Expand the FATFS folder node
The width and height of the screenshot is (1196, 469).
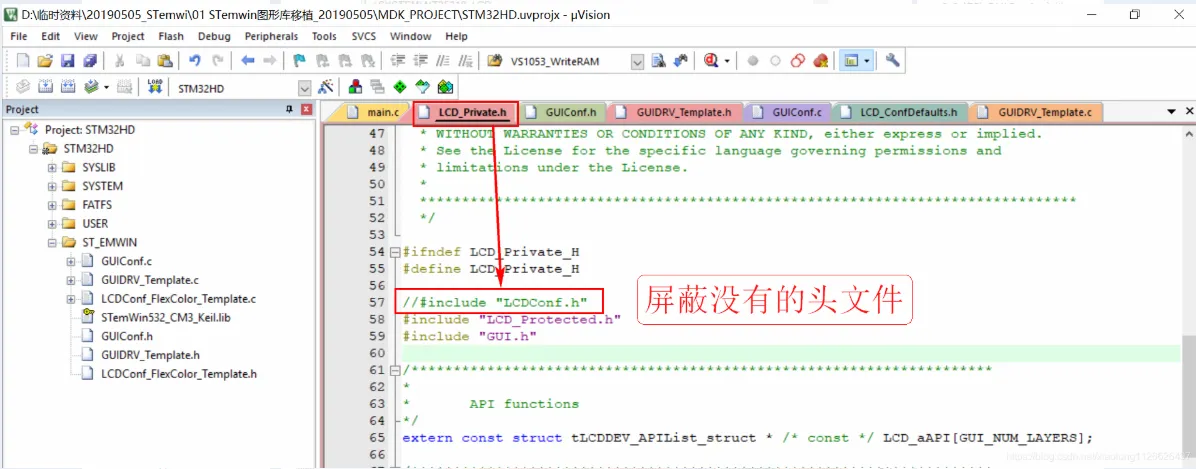click(x=52, y=204)
